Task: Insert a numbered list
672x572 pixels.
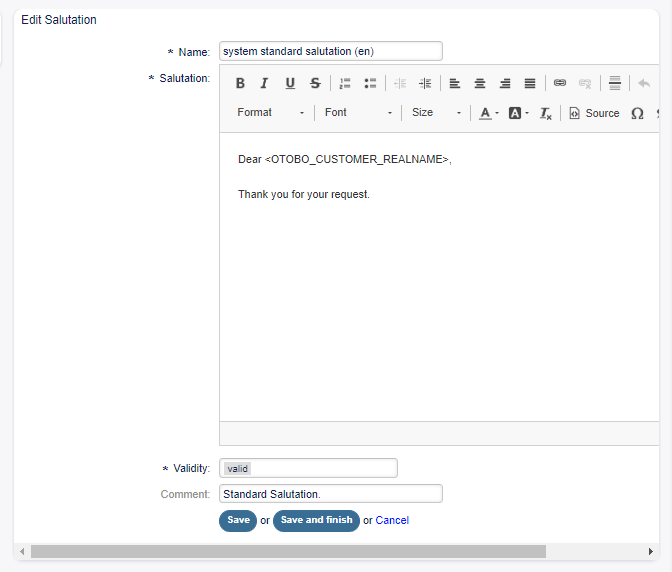Action: (345, 83)
